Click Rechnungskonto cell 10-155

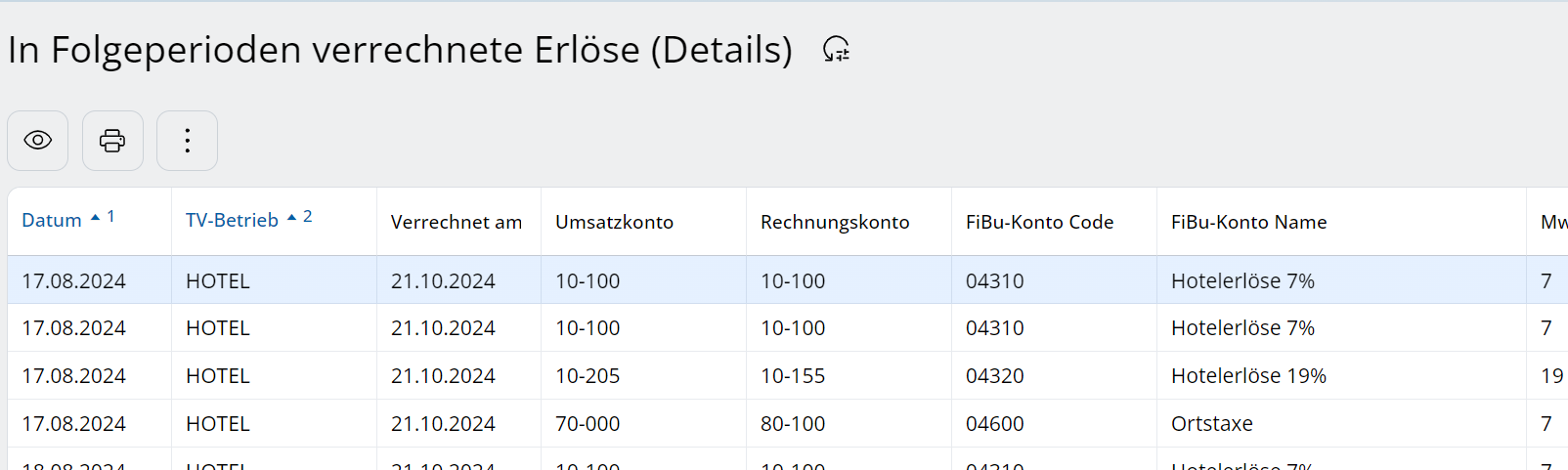[793, 376]
